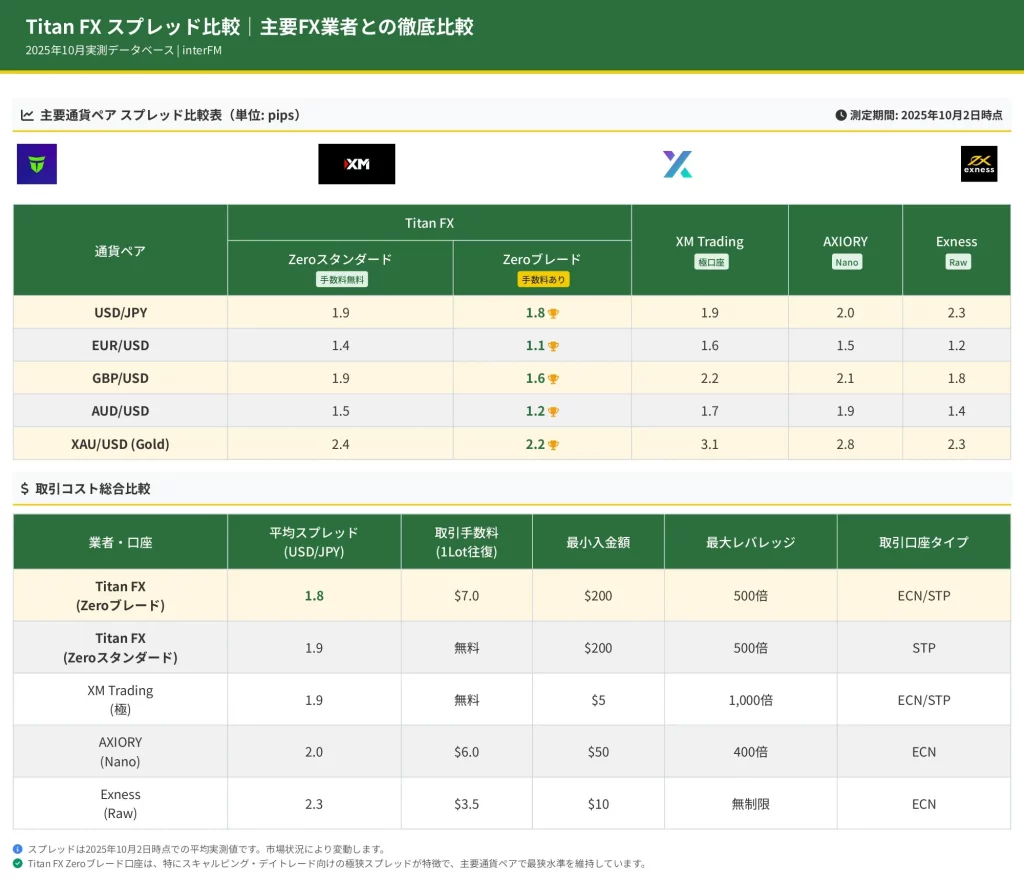Click the 手数料無料 badge under Zeroスタンダード
Image resolution: width=1024 pixels, height=883 pixels.
[x=340, y=280]
